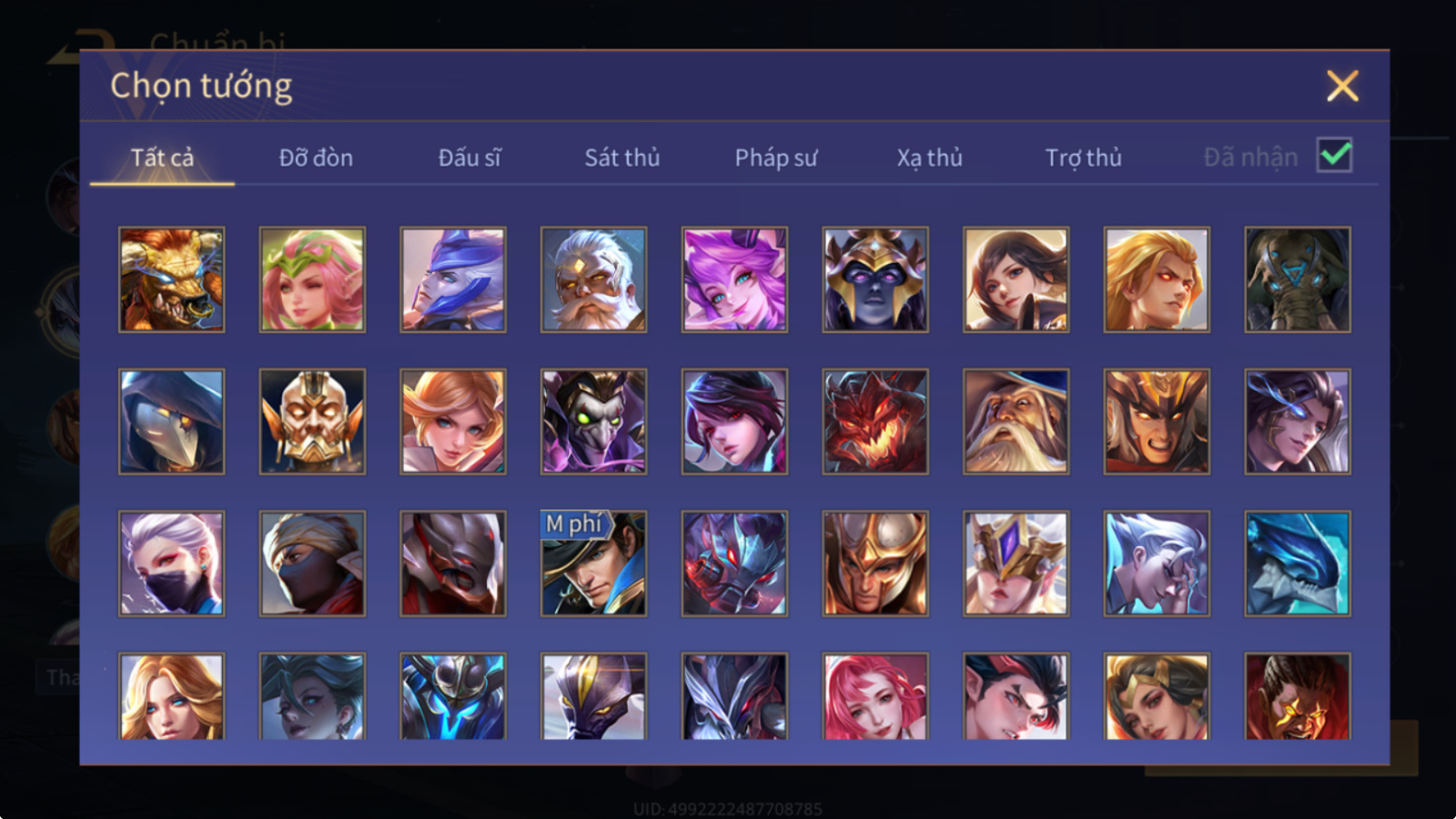Select the gas-mask soldier hero portrait
This screenshot has height=819, width=1456.
coord(1297,280)
